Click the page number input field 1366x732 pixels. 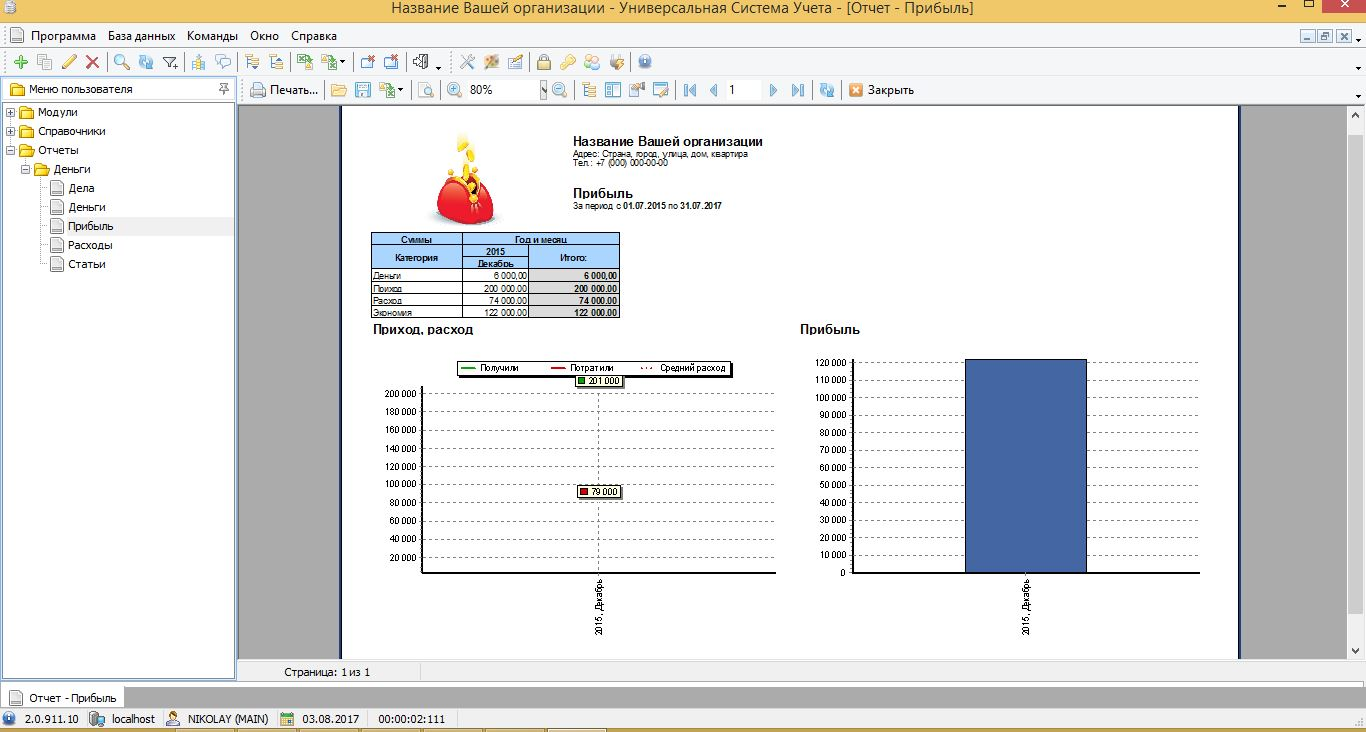click(x=743, y=90)
